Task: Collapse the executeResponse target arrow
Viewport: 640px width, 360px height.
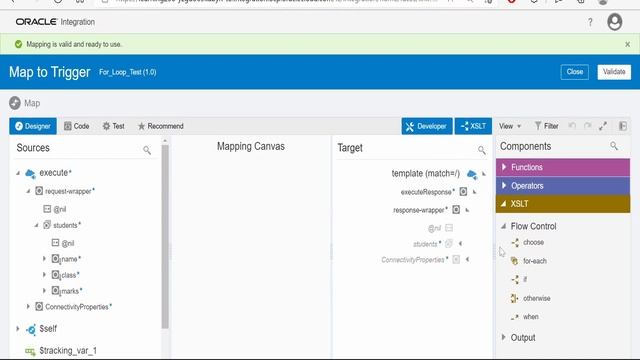Action: coord(475,191)
